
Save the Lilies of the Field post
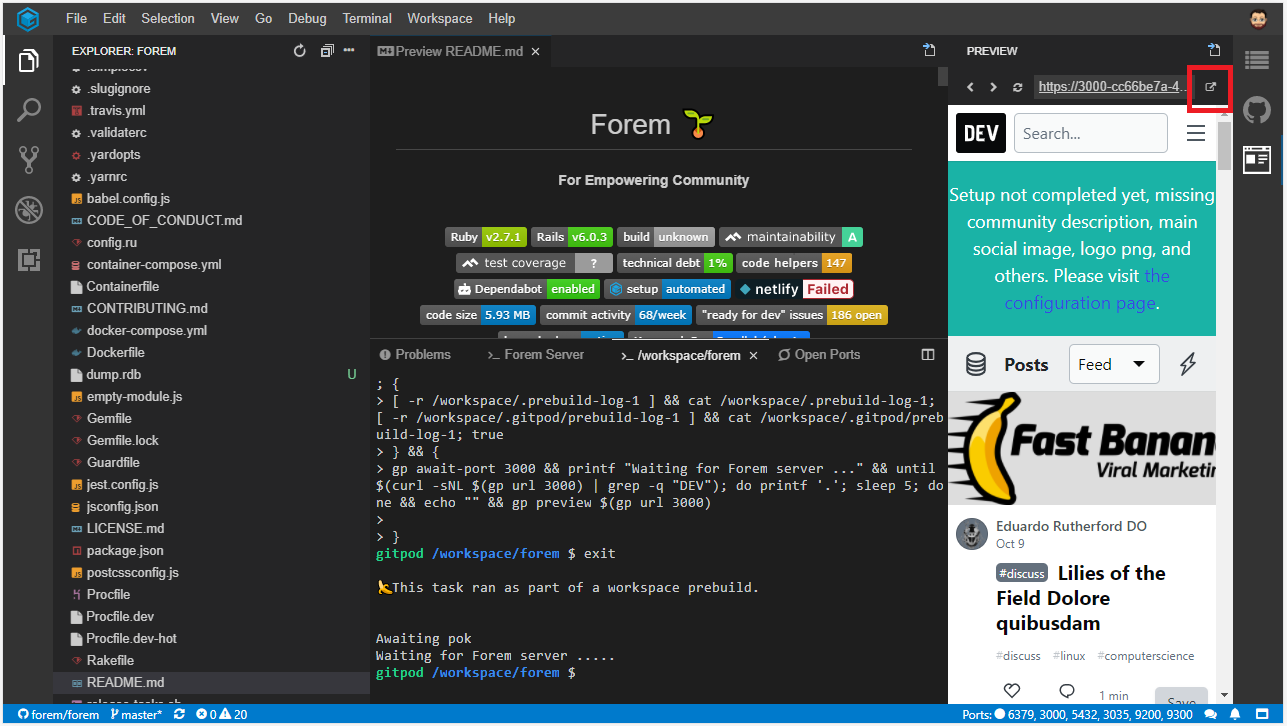pyautogui.click(x=1181, y=699)
